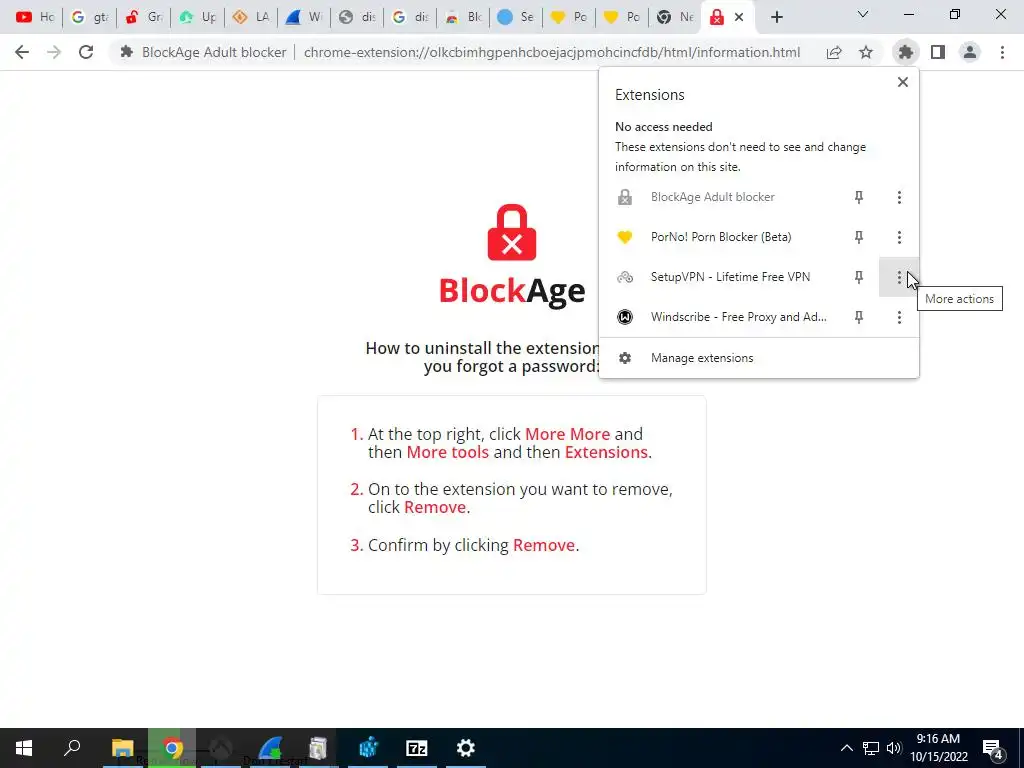Close the active BlockAge tab
The image size is (1024, 768).
pyautogui.click(x=739, y=17)
